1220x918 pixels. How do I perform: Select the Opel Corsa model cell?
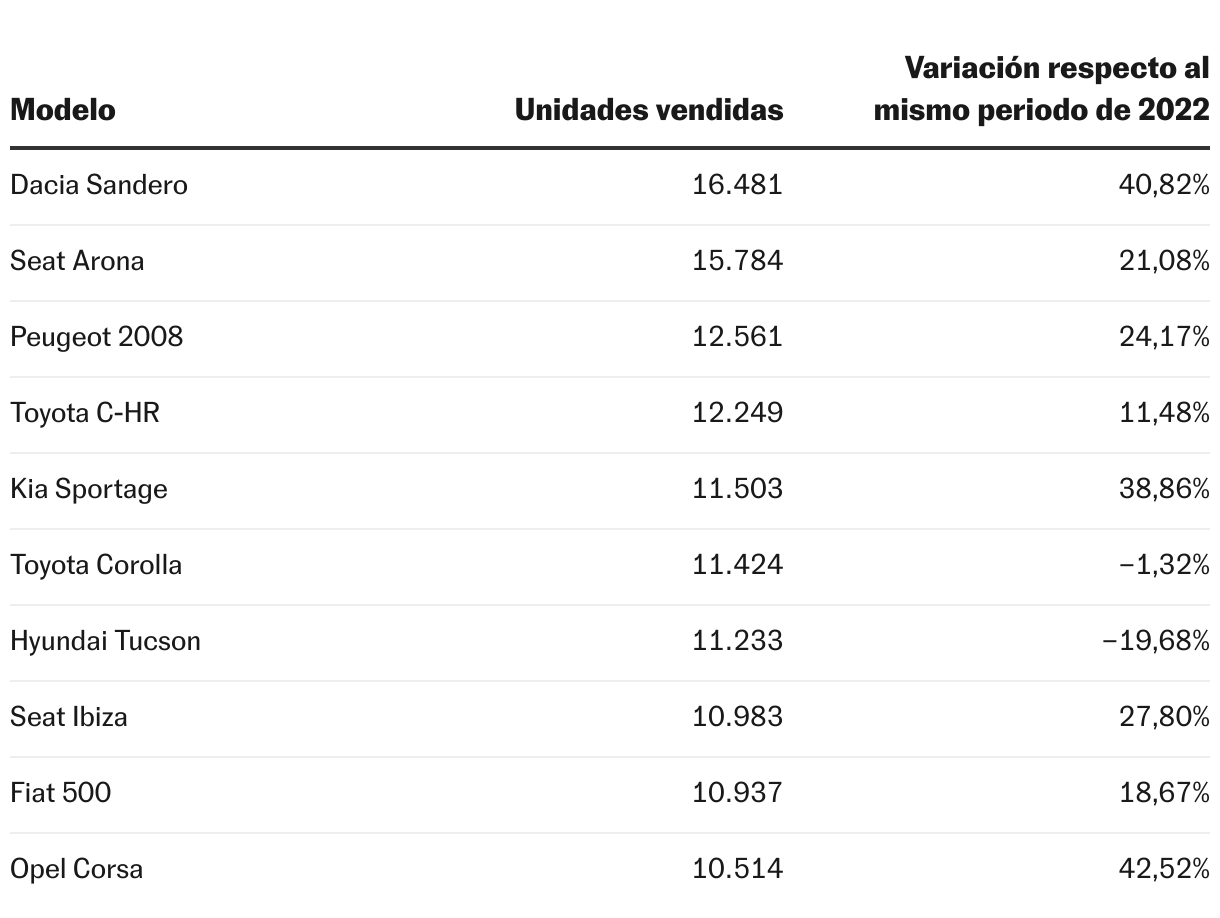pyautogui.click(x=77, y=869)
